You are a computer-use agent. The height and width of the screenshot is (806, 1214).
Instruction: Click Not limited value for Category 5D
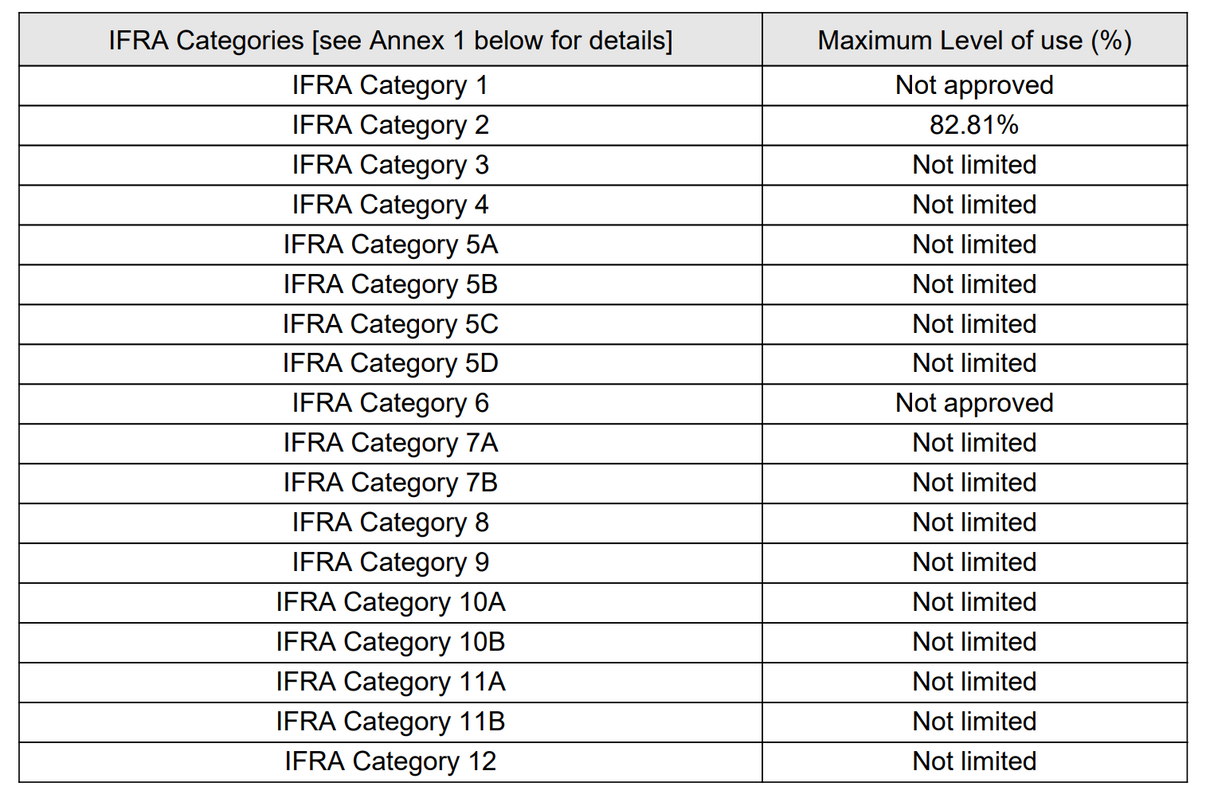click(974, 364)
